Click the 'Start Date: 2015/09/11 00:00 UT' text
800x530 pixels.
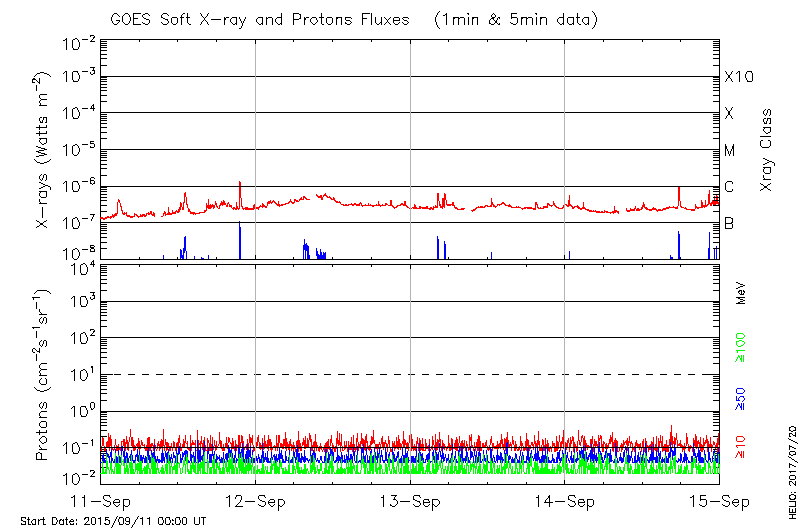113,522
